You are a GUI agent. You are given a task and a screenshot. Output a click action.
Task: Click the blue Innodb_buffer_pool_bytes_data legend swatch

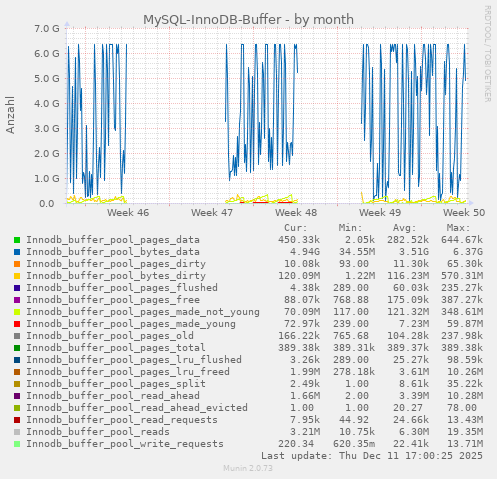click(x=17, y=252)
